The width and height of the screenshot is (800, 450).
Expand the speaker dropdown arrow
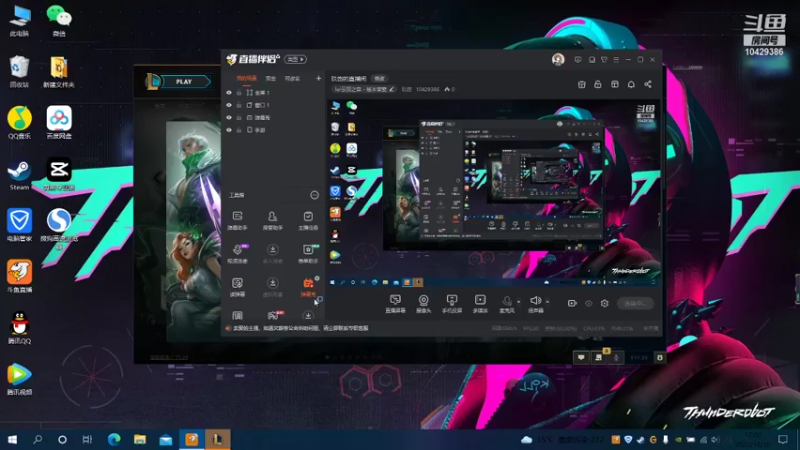pyautogui.click(x=547, y=302)
